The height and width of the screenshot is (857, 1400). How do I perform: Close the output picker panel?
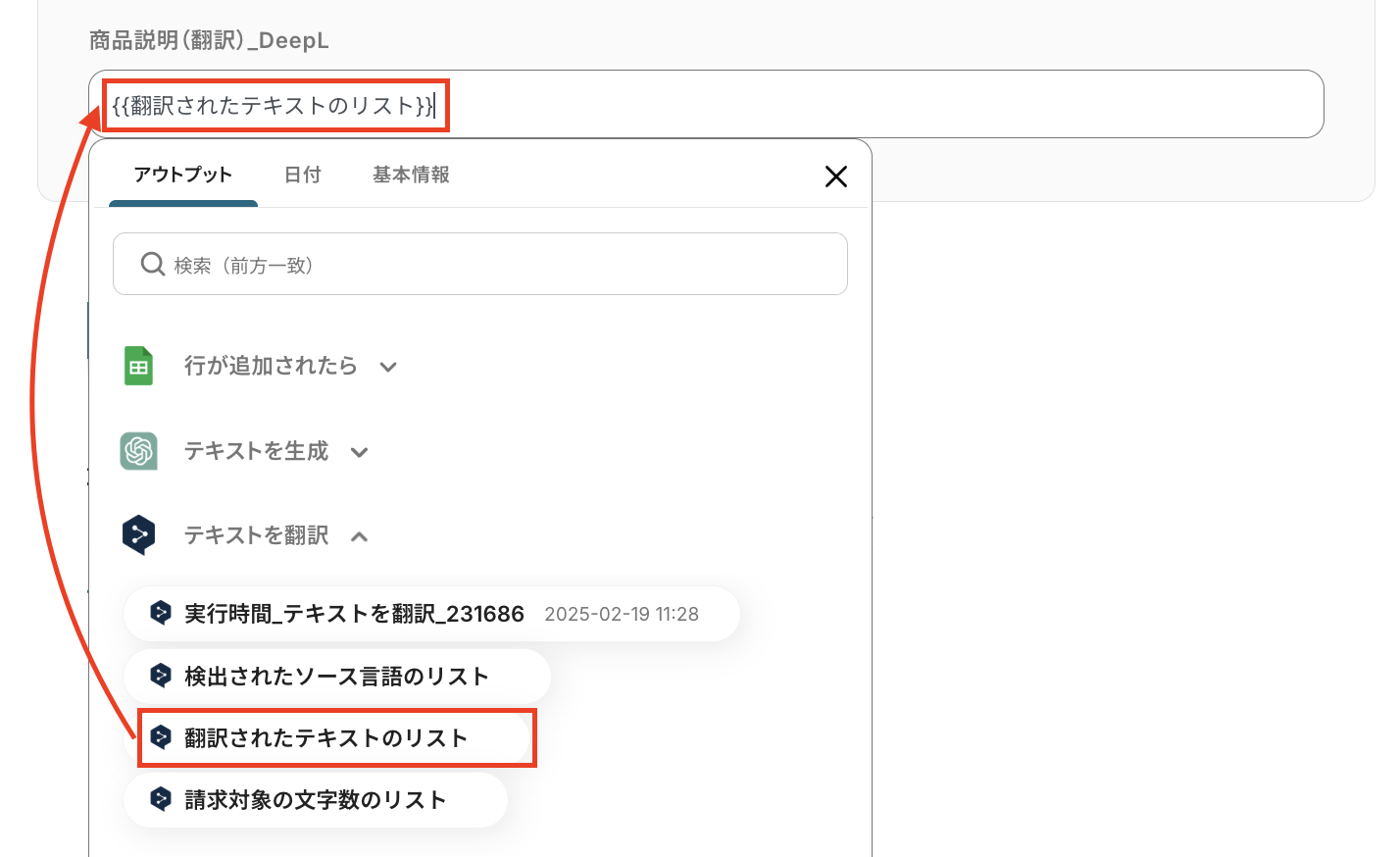point(836,176)
